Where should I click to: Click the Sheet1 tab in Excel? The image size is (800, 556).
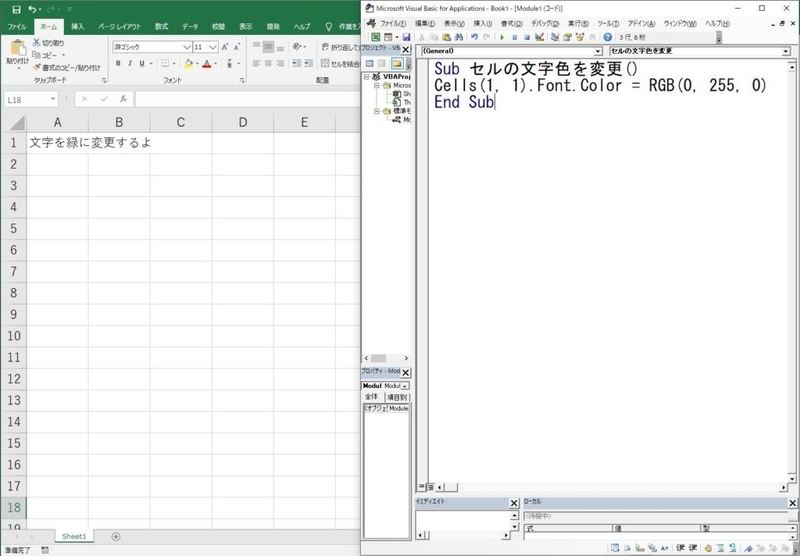pyautogui.click(x=74, y=536)
